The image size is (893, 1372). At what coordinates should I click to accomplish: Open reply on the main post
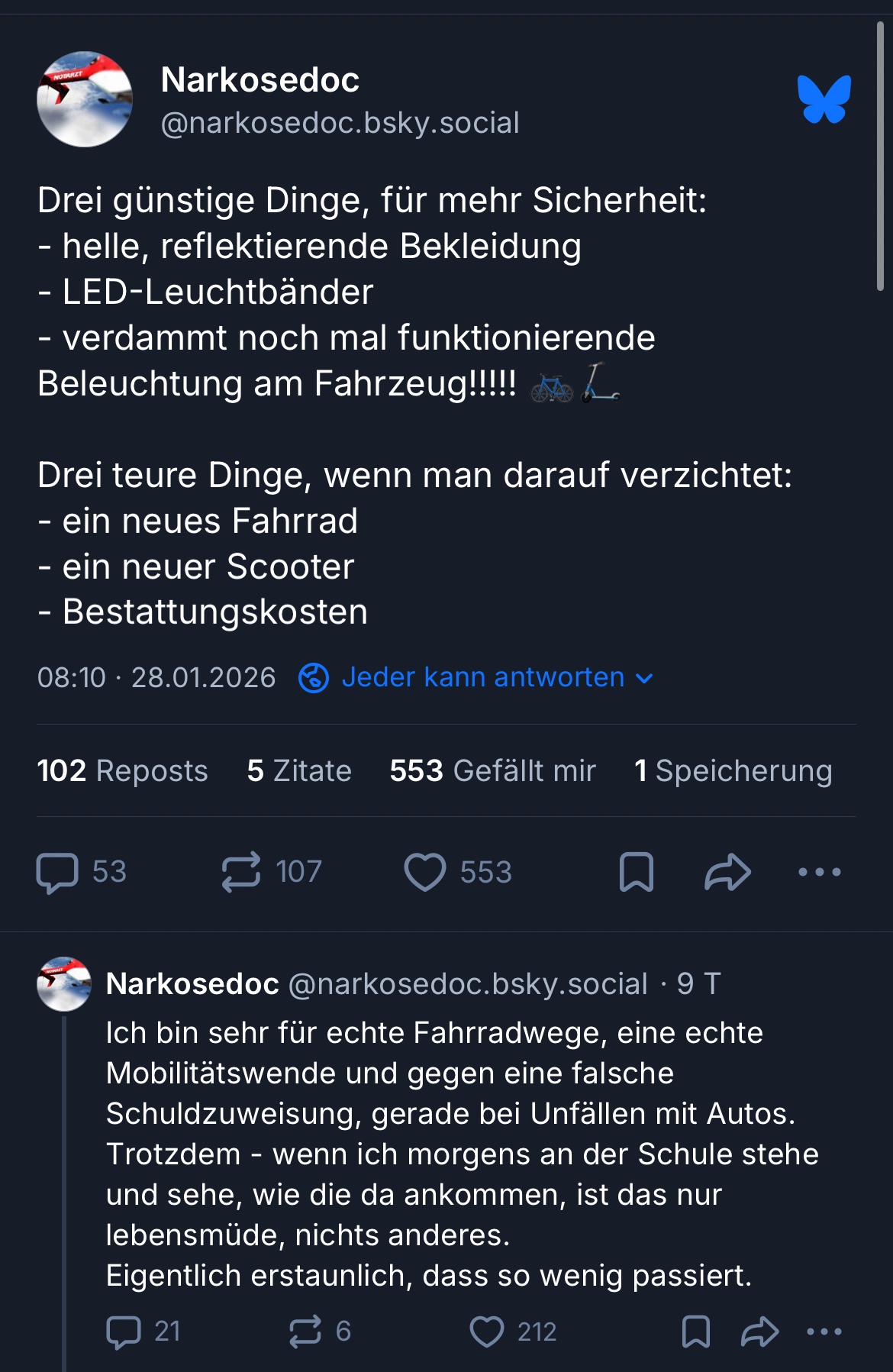tap(58, 872)
